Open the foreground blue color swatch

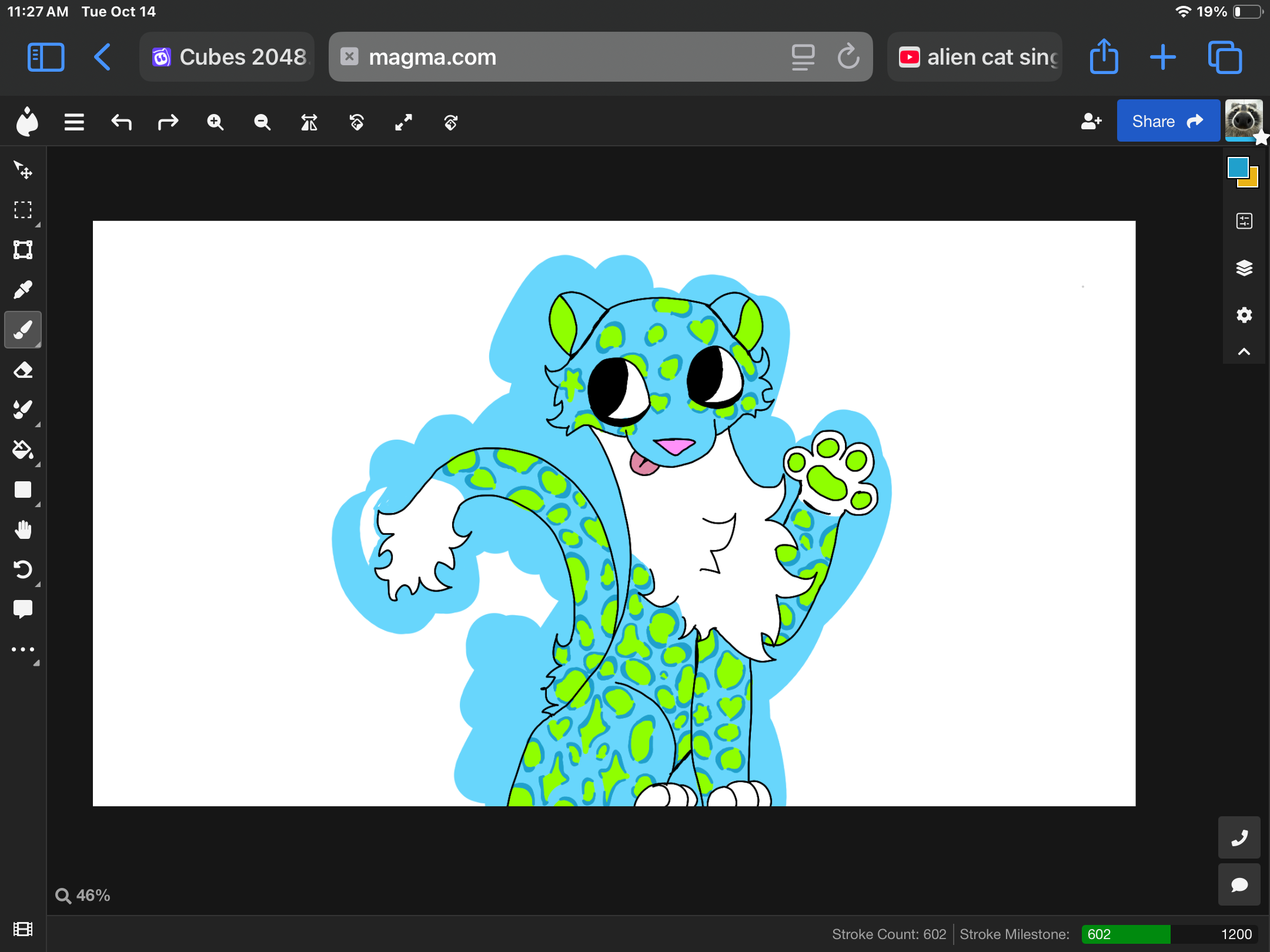click(x=1238, y=167)
